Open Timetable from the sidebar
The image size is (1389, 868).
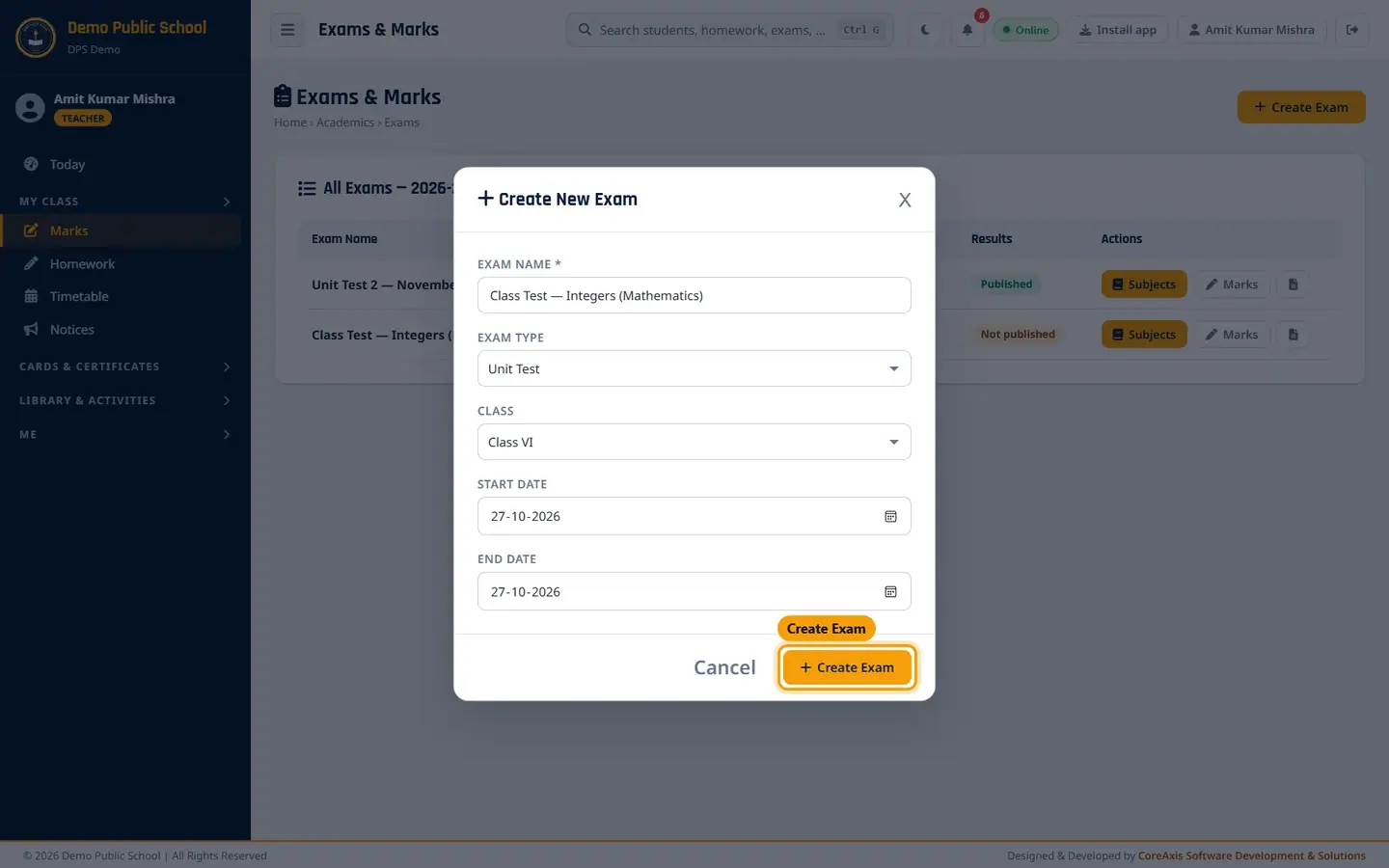[x=121, y=297]
